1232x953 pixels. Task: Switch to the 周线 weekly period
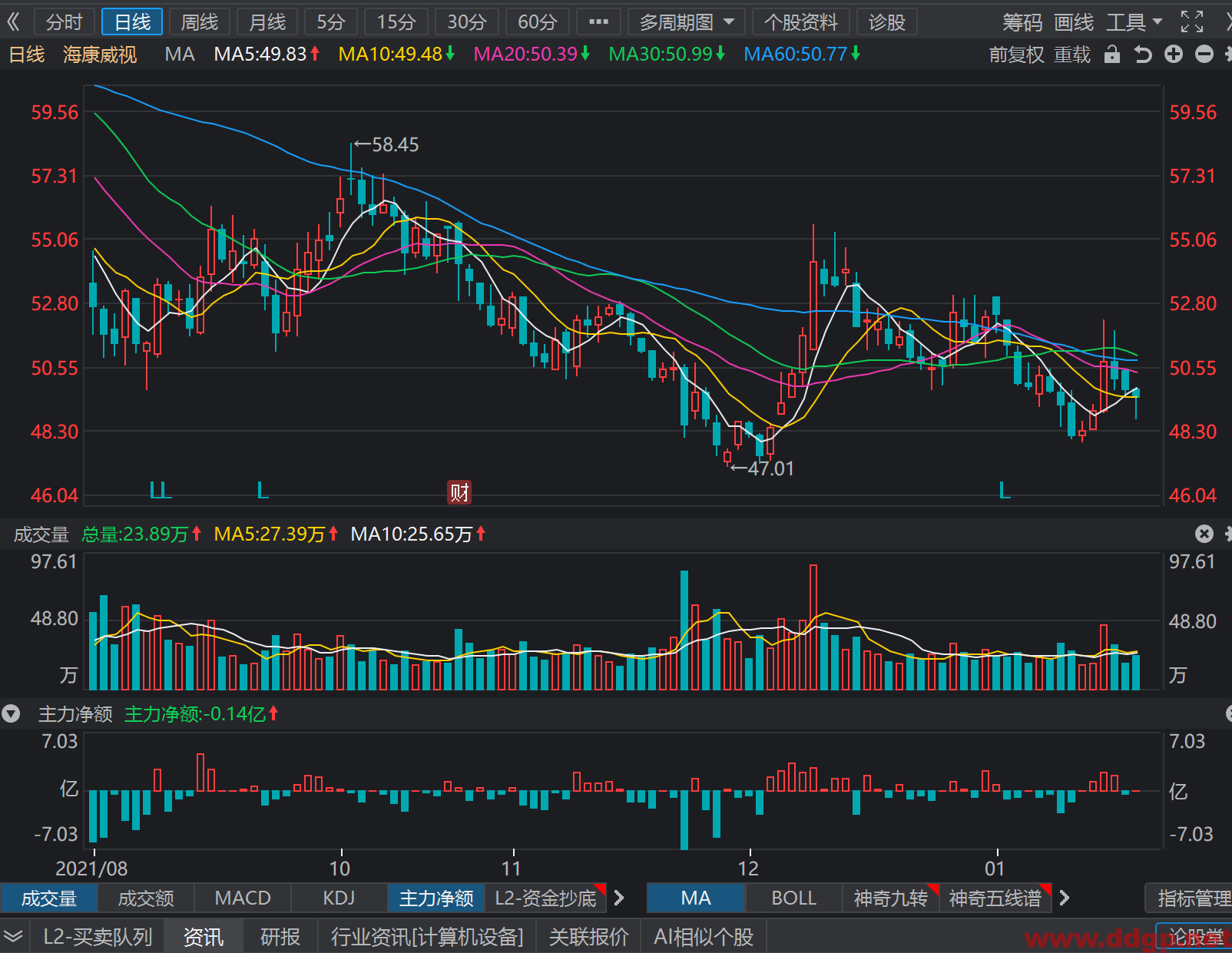point(200,22)
